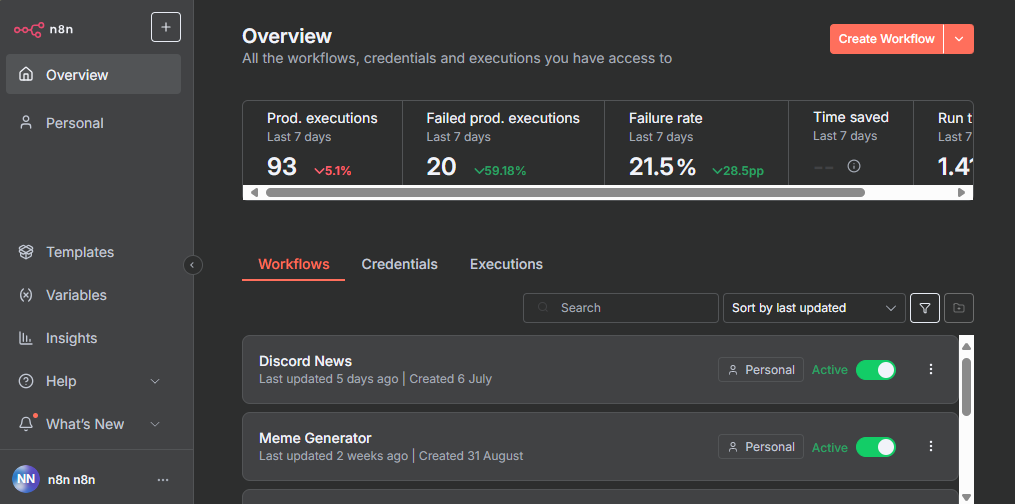This screenshot has height=504, width=1015.
Task: Open the Meme Generator three-dot menu
Action: click(931, 447)
